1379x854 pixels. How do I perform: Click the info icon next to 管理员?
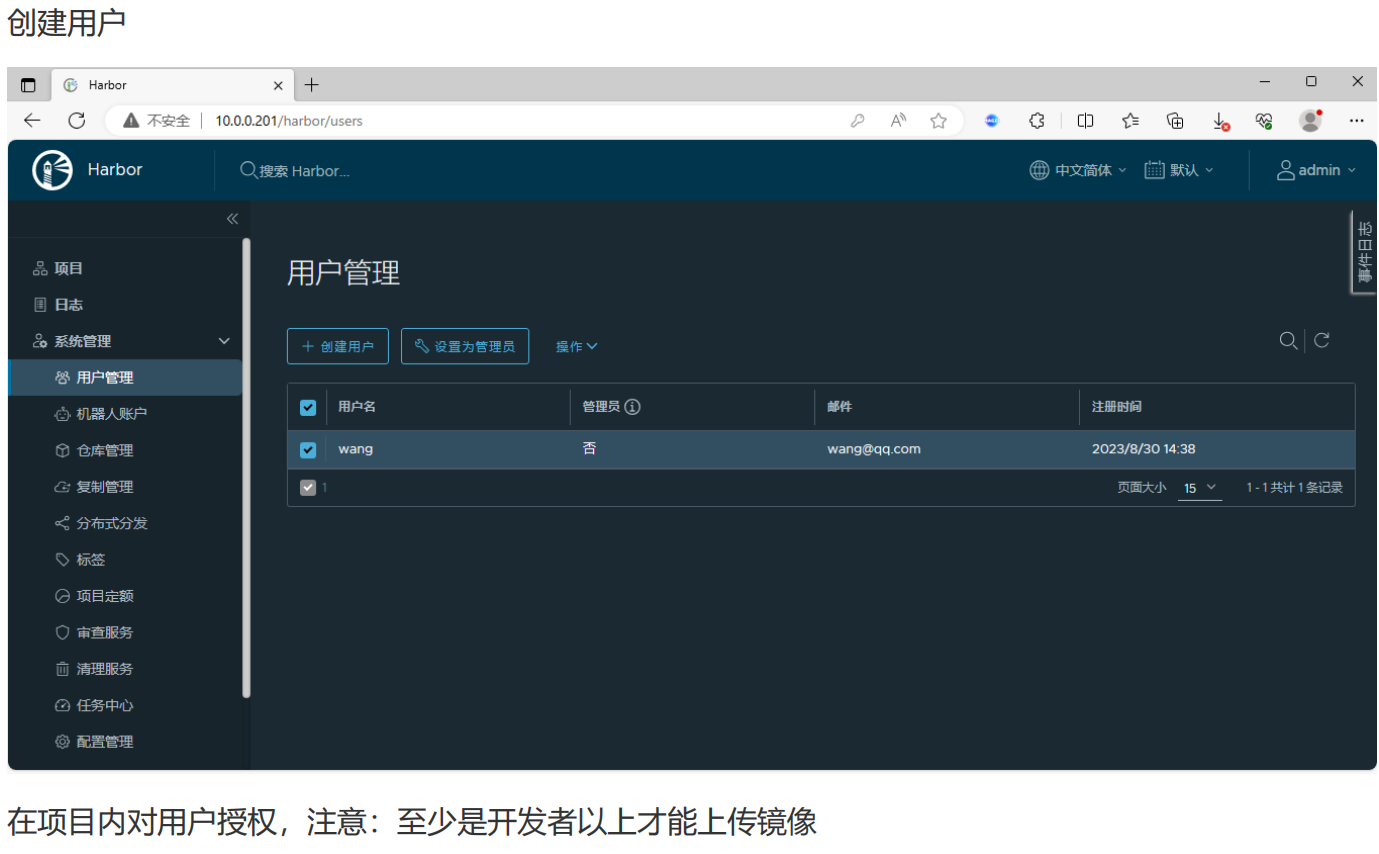pos(632,407)
